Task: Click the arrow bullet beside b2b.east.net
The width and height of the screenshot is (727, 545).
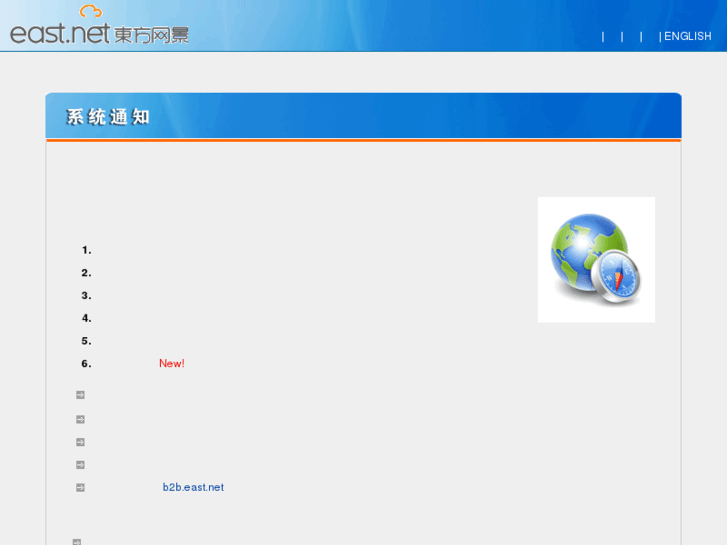Action: [x=80, y=487]
